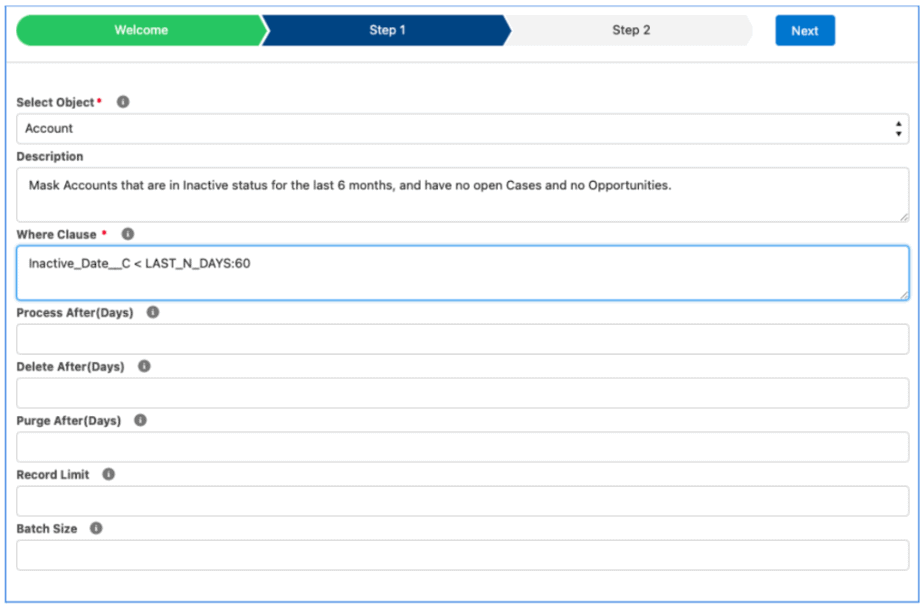
Task: Click the Delete After(Days) input field
Action: (462, 393)
